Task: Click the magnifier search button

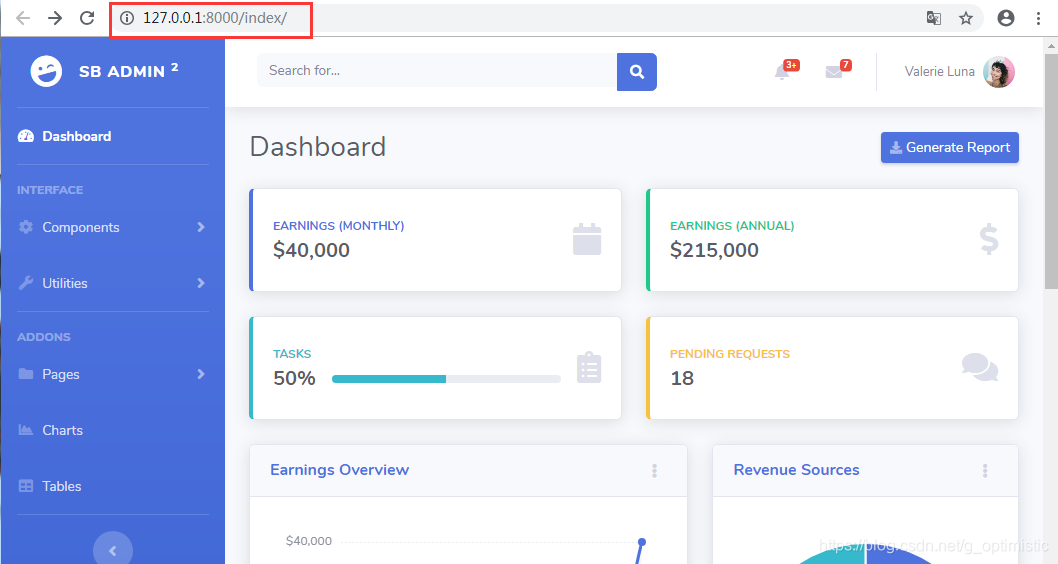Action: 636,72
